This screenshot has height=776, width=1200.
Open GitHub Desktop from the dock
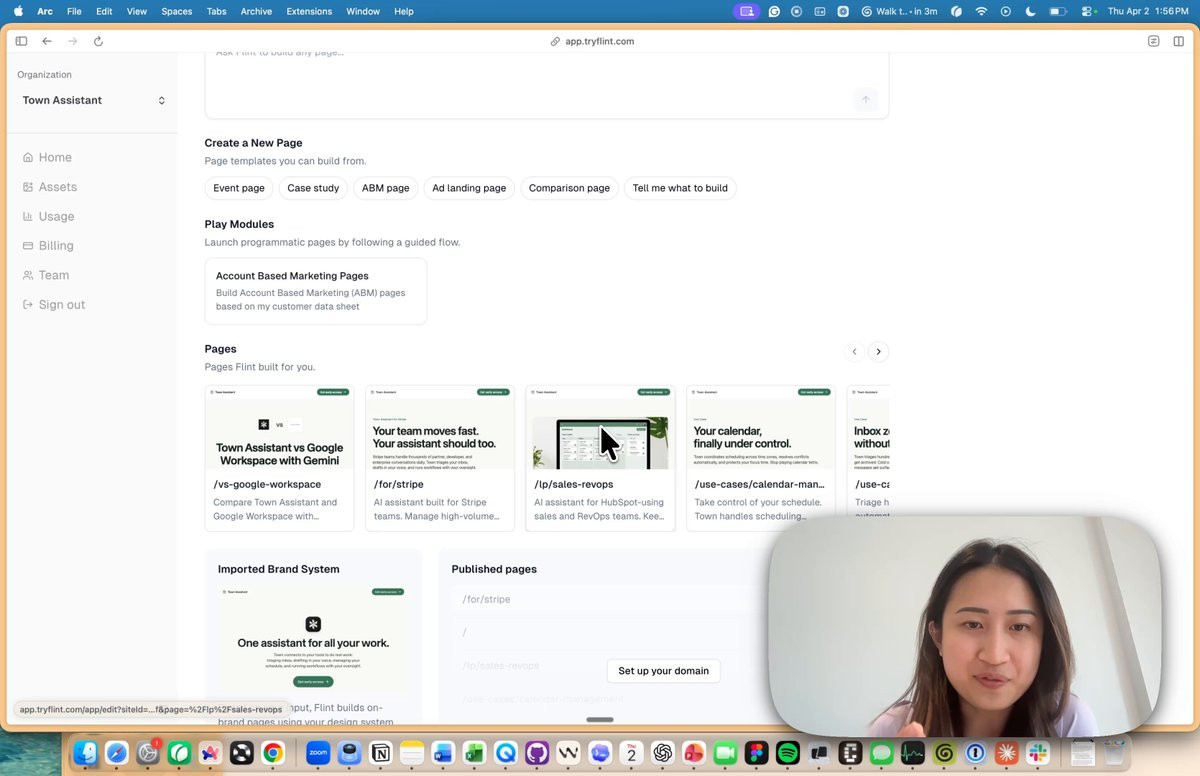click(x=537, y=753)
